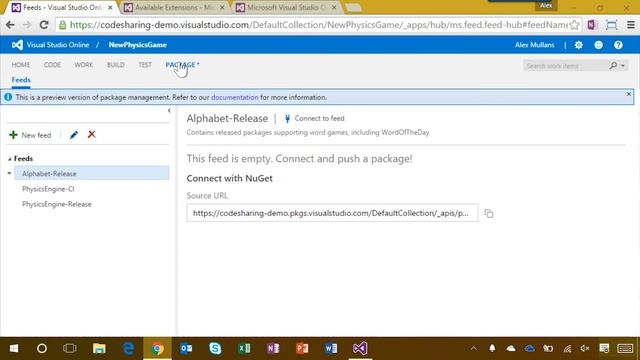The width and height of the screenshot is (640, 360).
Task: Select the PhysicsEngine-CI feed
Action: click(48, 189)
